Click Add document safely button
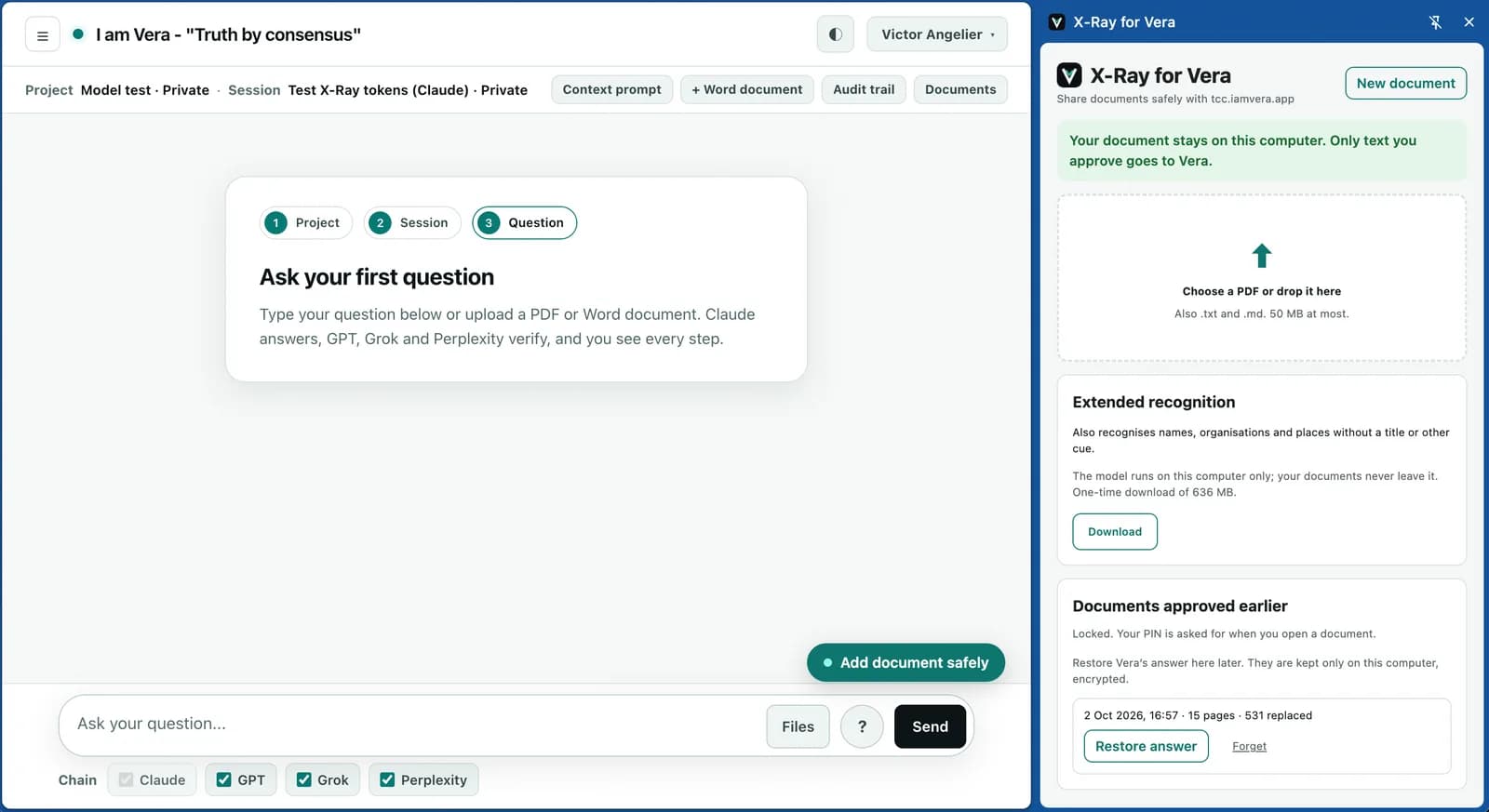The height and width of the screenshot is (812, 1489). coord(905,662)
